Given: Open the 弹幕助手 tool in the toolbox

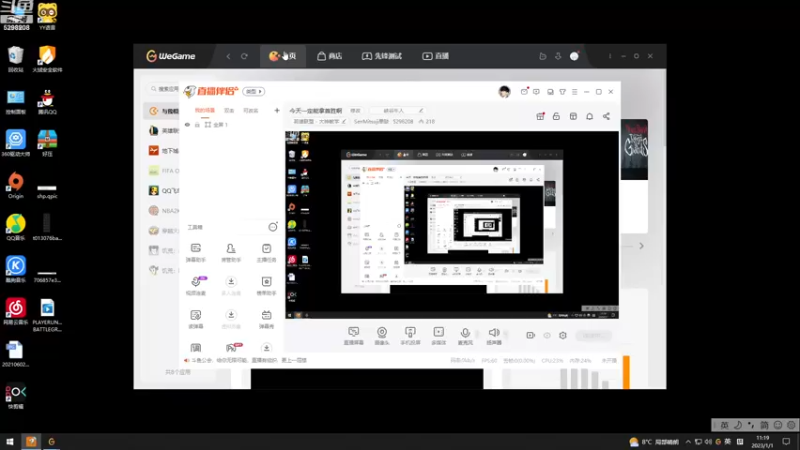Looking at the screenshot, I should tap(196, 253).
